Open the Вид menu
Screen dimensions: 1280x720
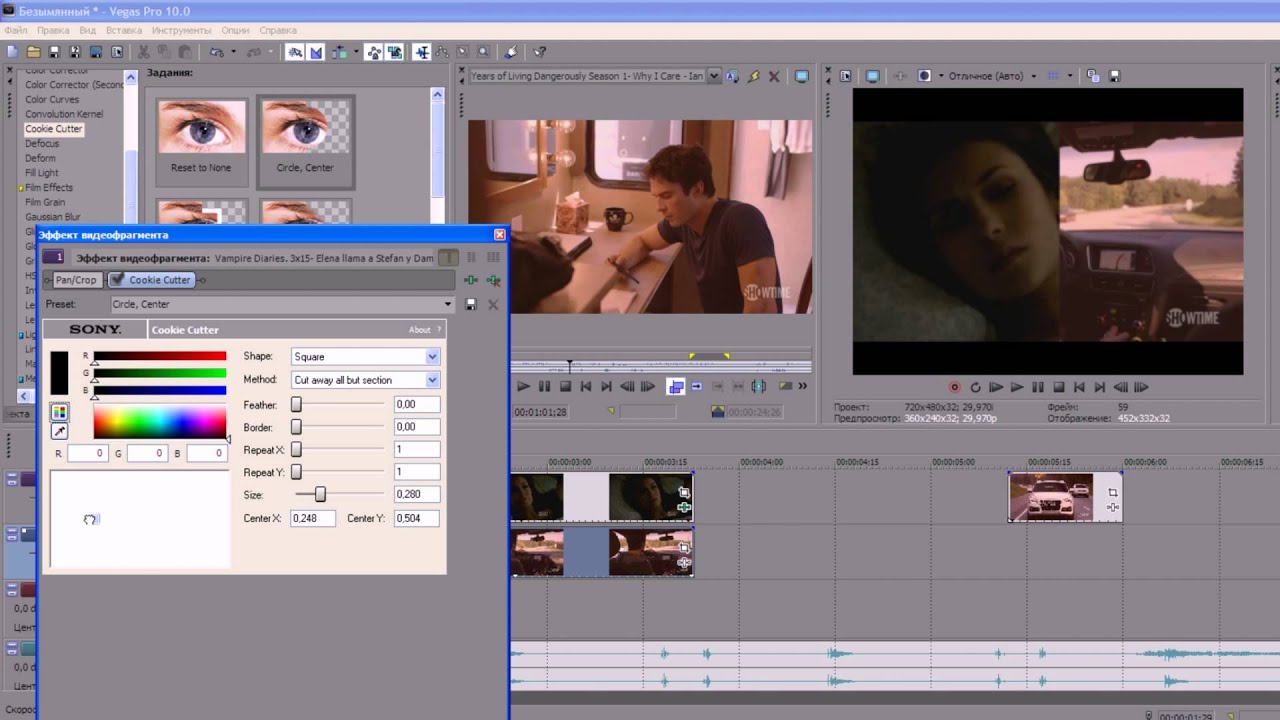[88, 31]
